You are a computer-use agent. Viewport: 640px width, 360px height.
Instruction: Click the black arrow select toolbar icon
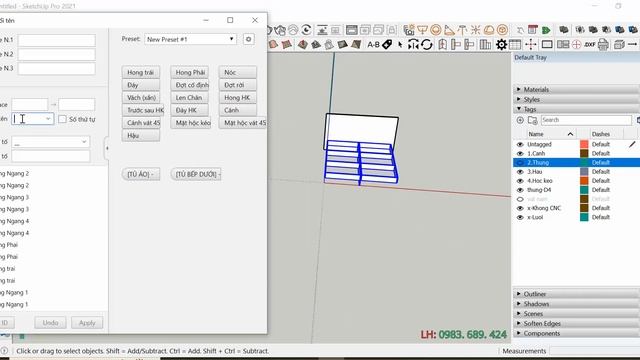(400, 44)
